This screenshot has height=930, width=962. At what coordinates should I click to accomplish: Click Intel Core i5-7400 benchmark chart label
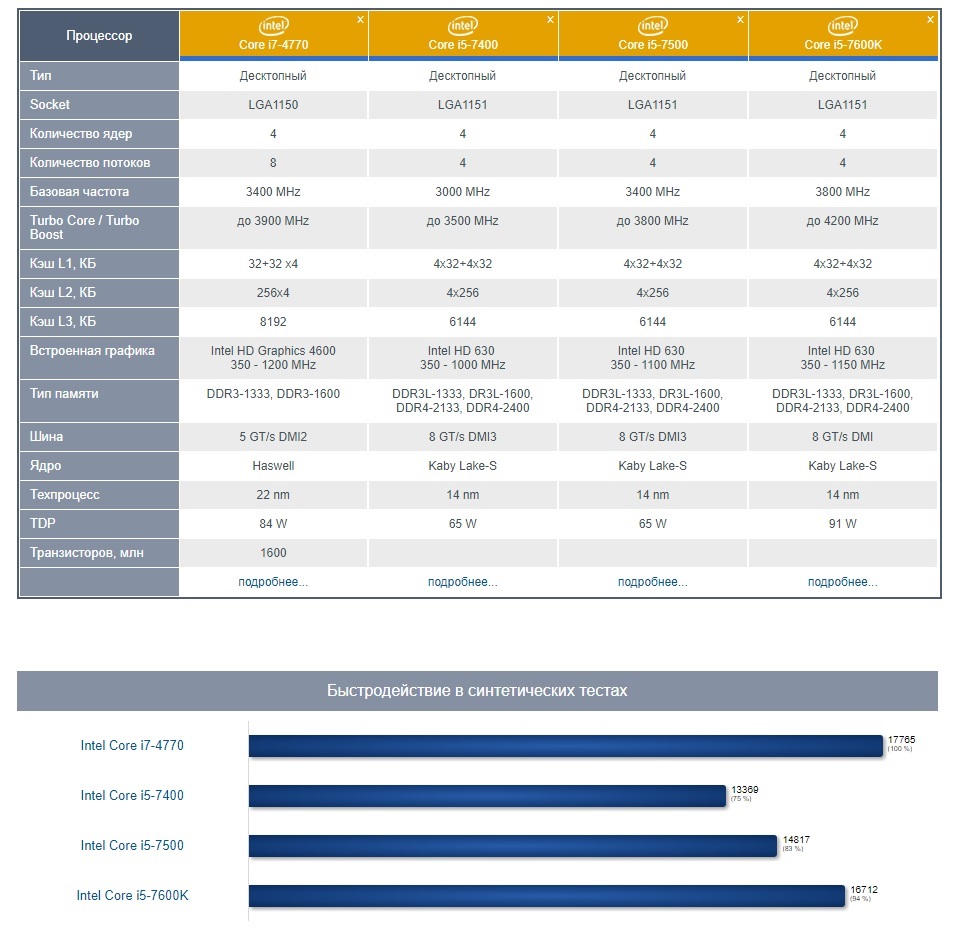[x=132, y=795]
